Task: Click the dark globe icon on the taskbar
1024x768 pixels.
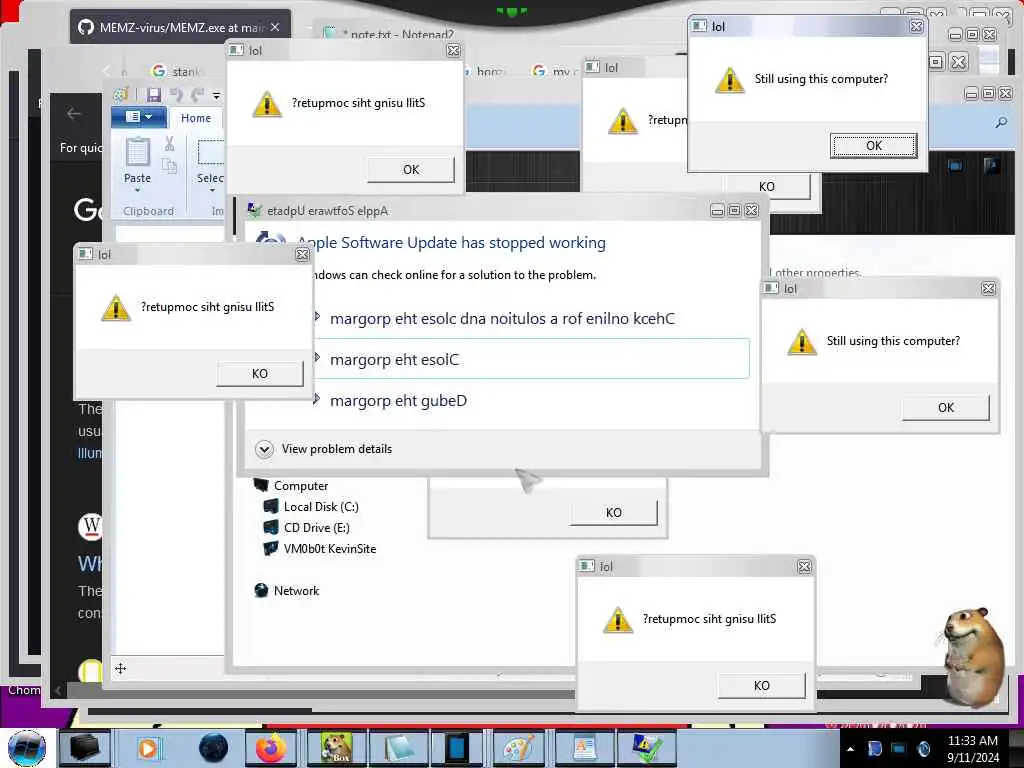Action: 214,748
